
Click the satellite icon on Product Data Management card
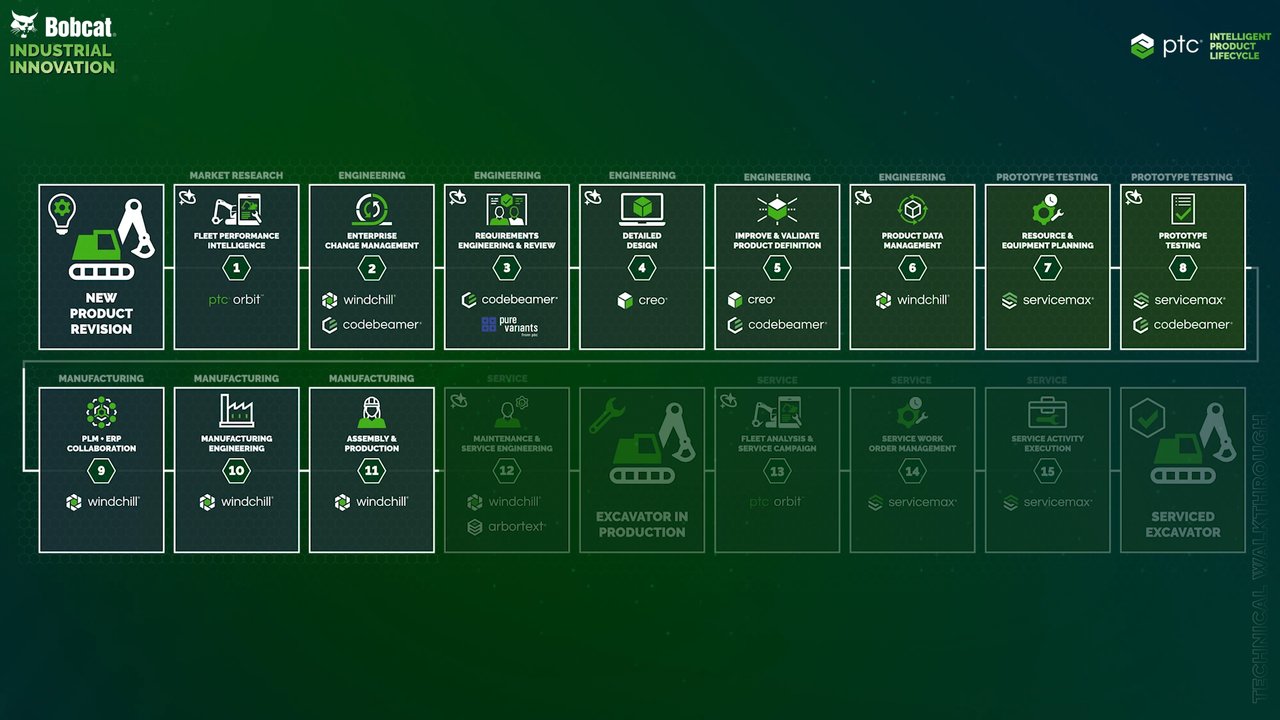tap(862, 197)
